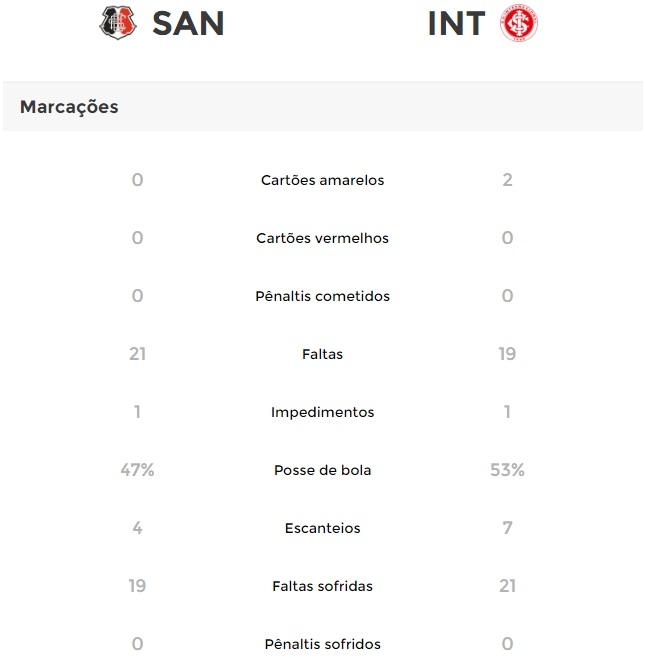The height and width of the screenshot is (658, 645).
Task: Select SAN's 21 fouls value
Action: coord(137,354)
